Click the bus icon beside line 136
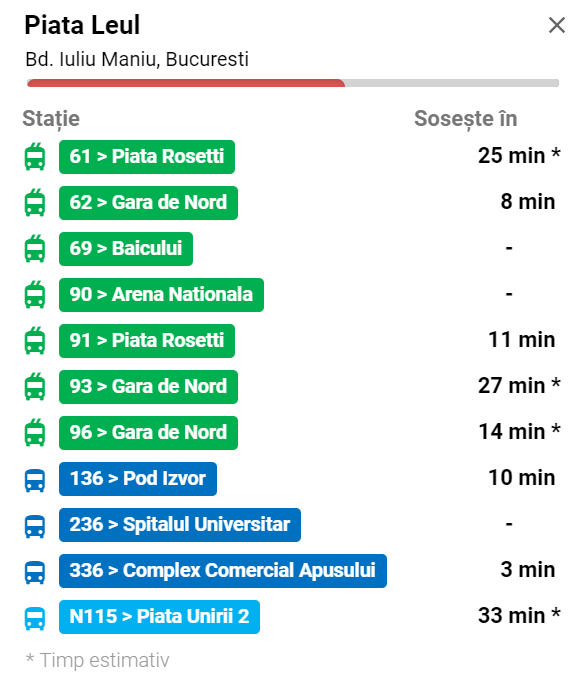 tap(35, 480)
